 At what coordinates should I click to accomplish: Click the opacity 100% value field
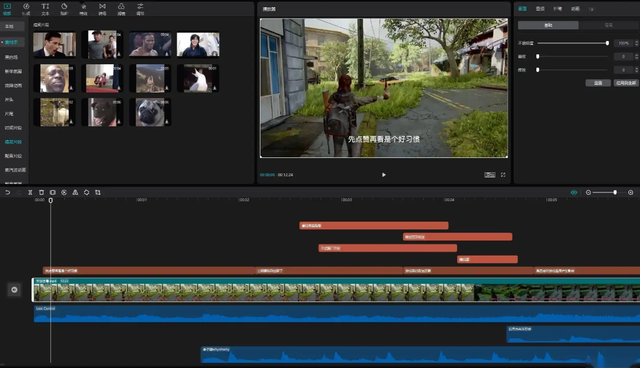tap(623, 43)
